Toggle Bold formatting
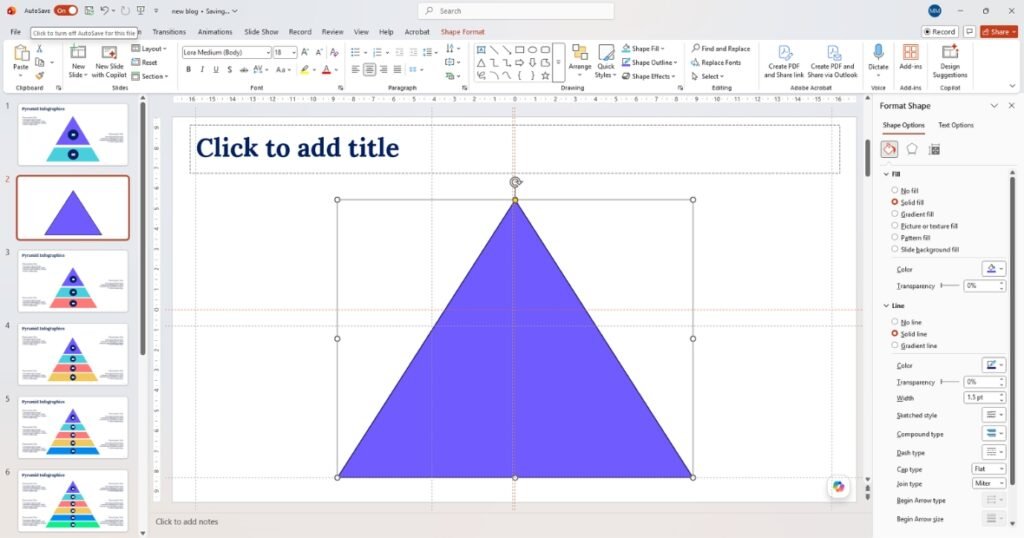This screenshot has width=1024, height=538. 188,70
